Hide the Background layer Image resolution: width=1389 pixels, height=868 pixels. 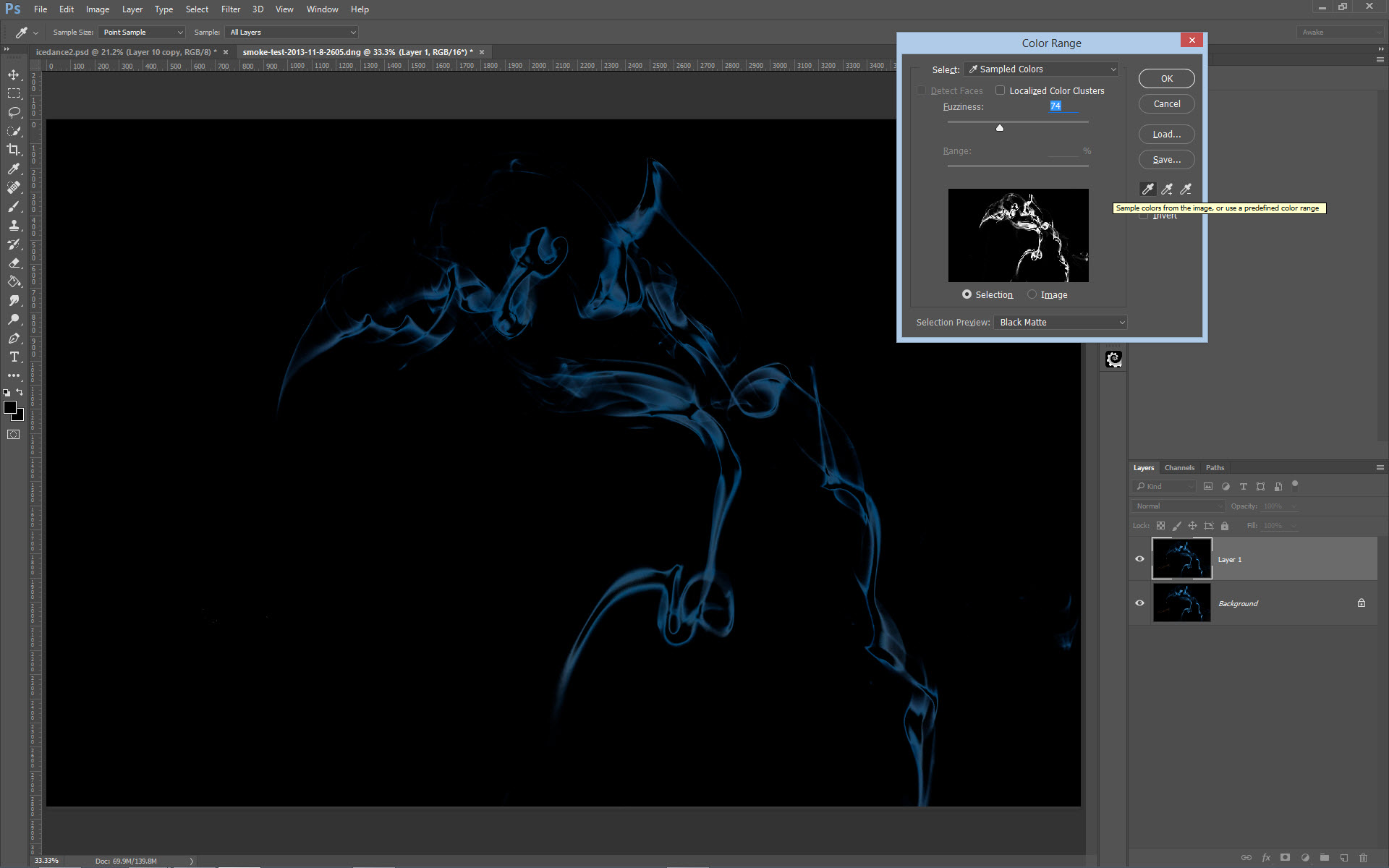tap(1139, 603)
